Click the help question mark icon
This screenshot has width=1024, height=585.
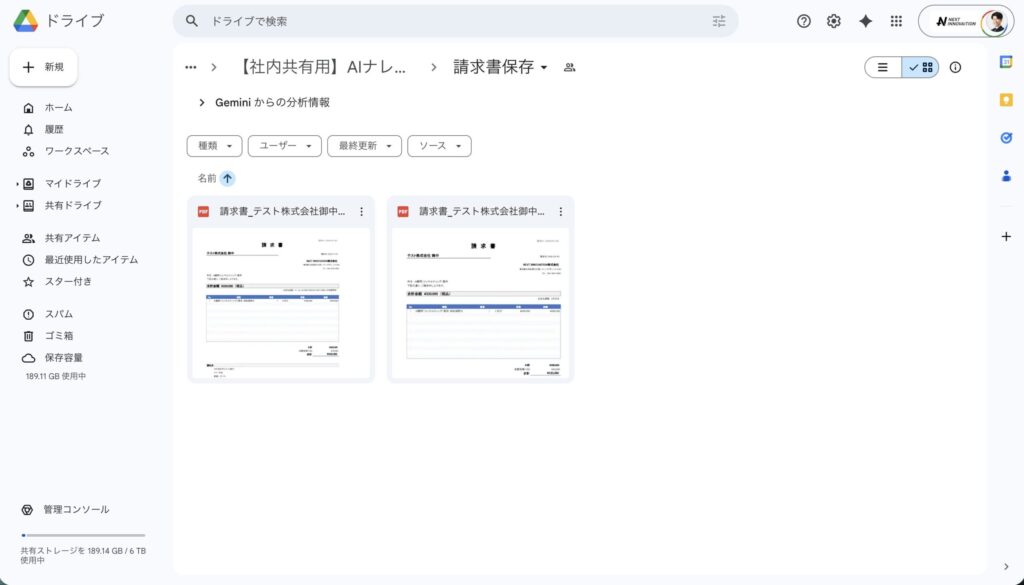(x=804, y=21)
